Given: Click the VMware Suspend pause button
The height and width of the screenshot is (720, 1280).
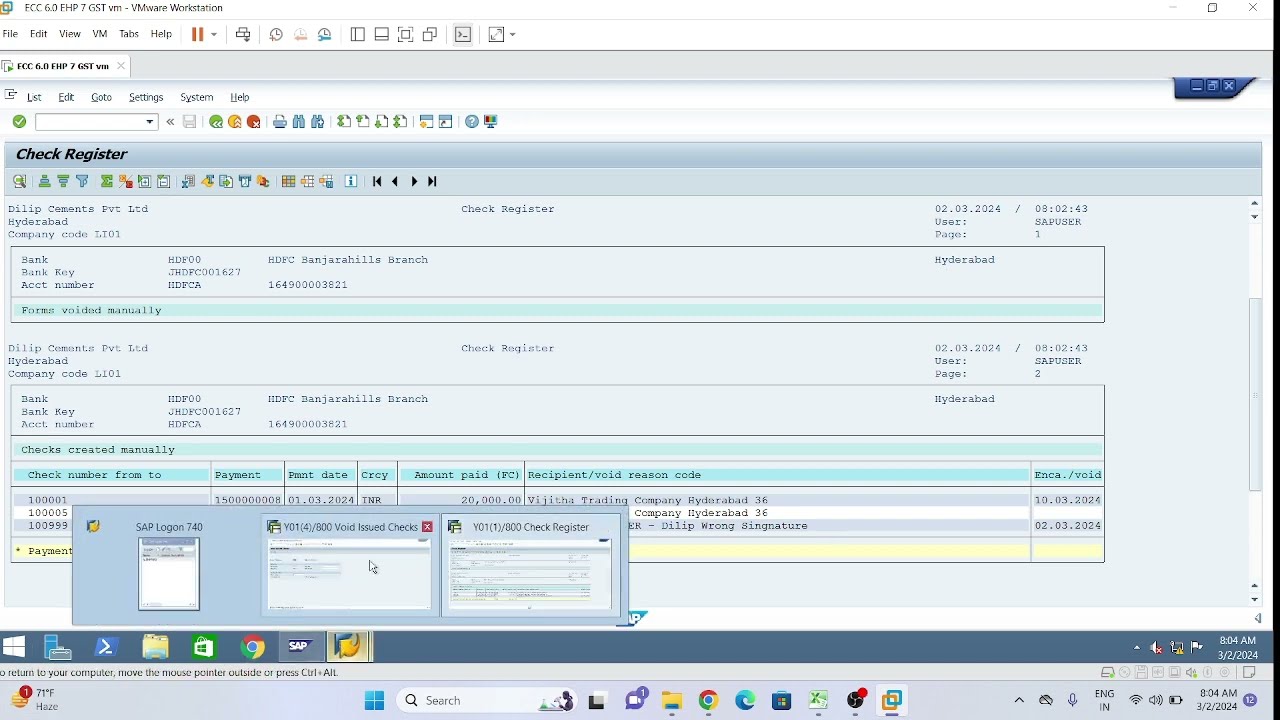Looking at the screenshot, I should click(198, 35).
